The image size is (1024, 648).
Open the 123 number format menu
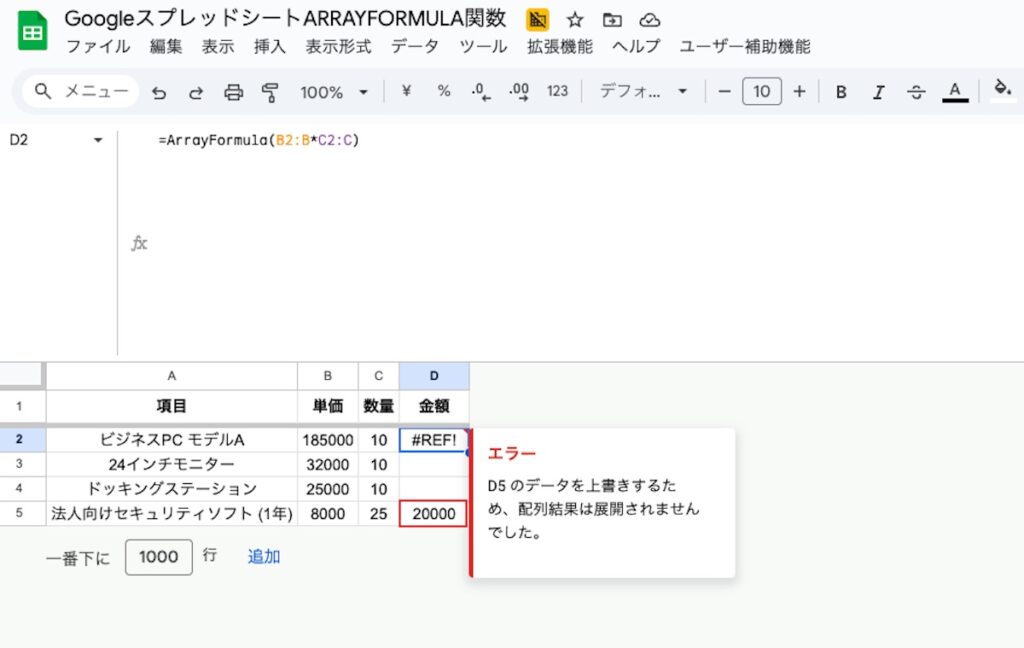click(557, 91)
